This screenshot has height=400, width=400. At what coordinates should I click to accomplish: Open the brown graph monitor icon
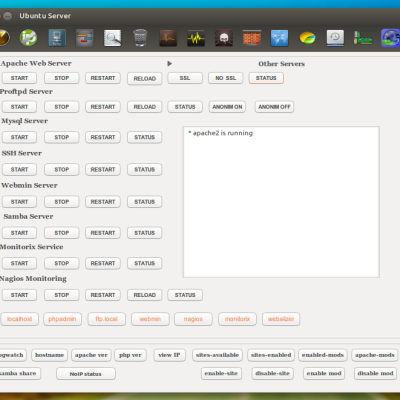[x=168, y=38]
